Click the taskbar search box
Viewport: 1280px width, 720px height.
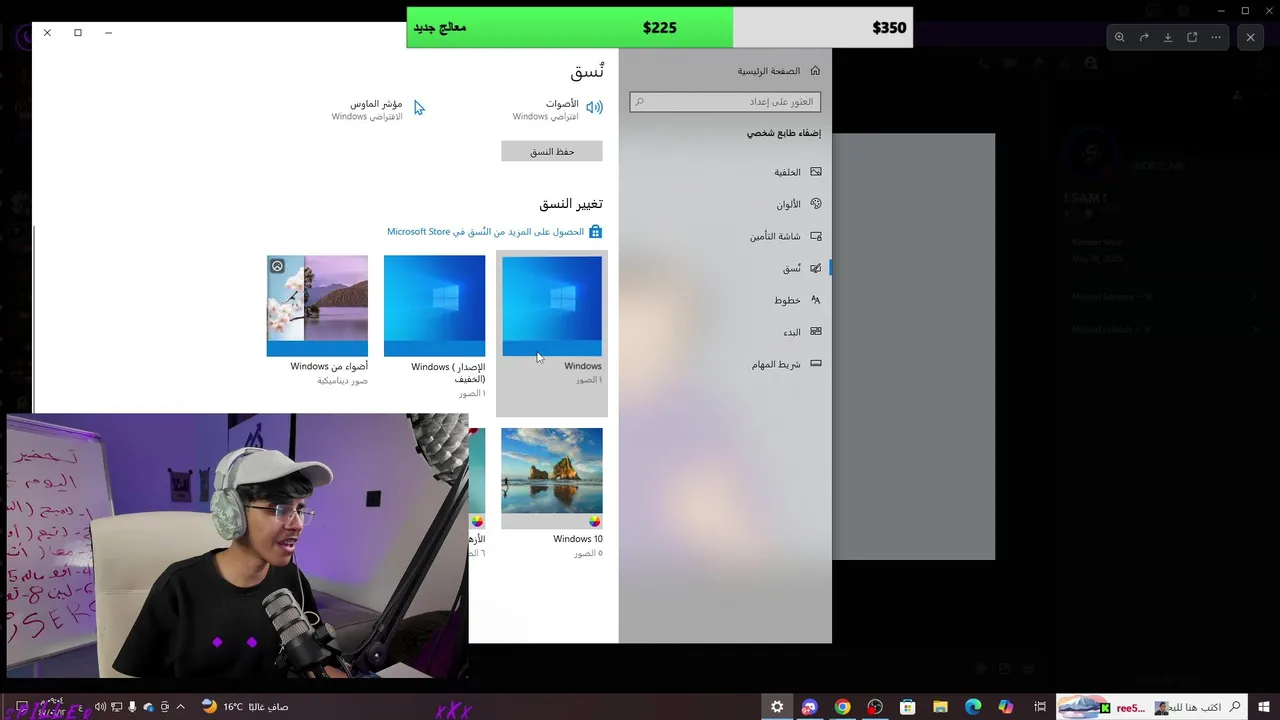click(x=1152, y=707)
